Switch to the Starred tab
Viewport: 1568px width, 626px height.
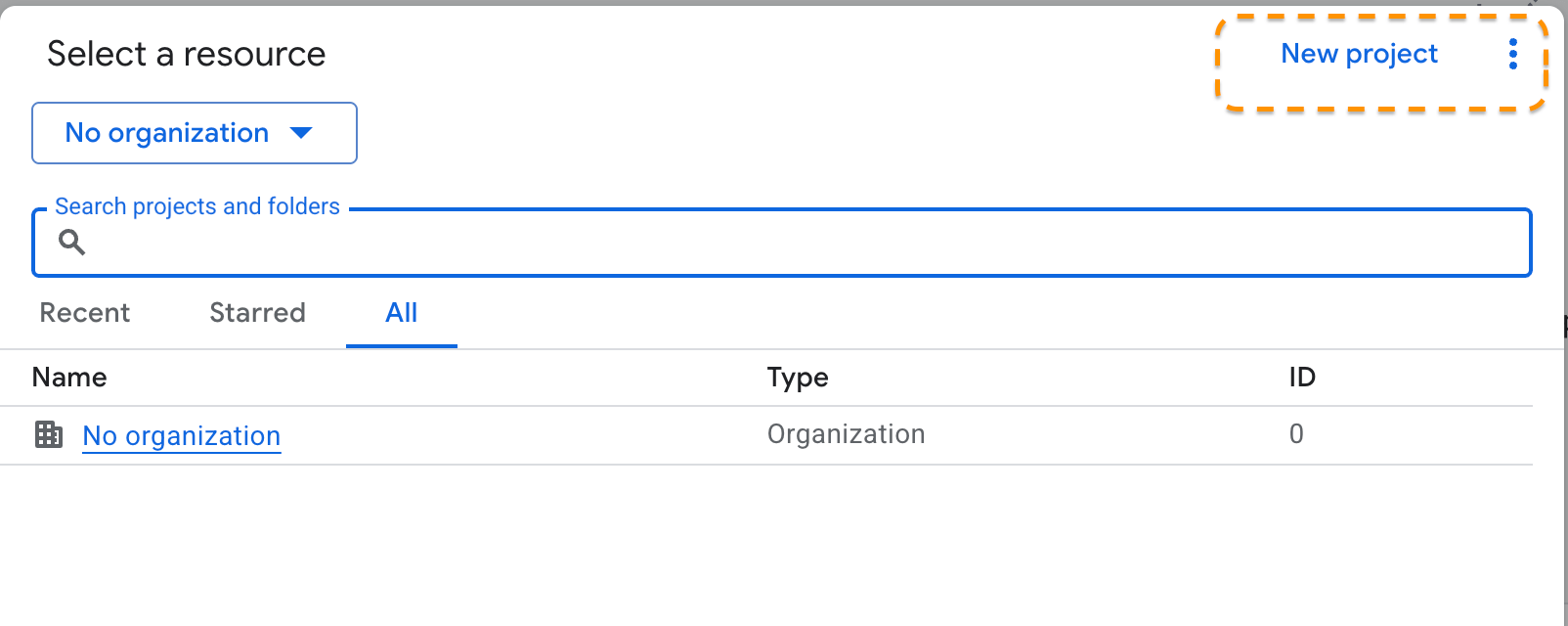[x=257, y=313]
